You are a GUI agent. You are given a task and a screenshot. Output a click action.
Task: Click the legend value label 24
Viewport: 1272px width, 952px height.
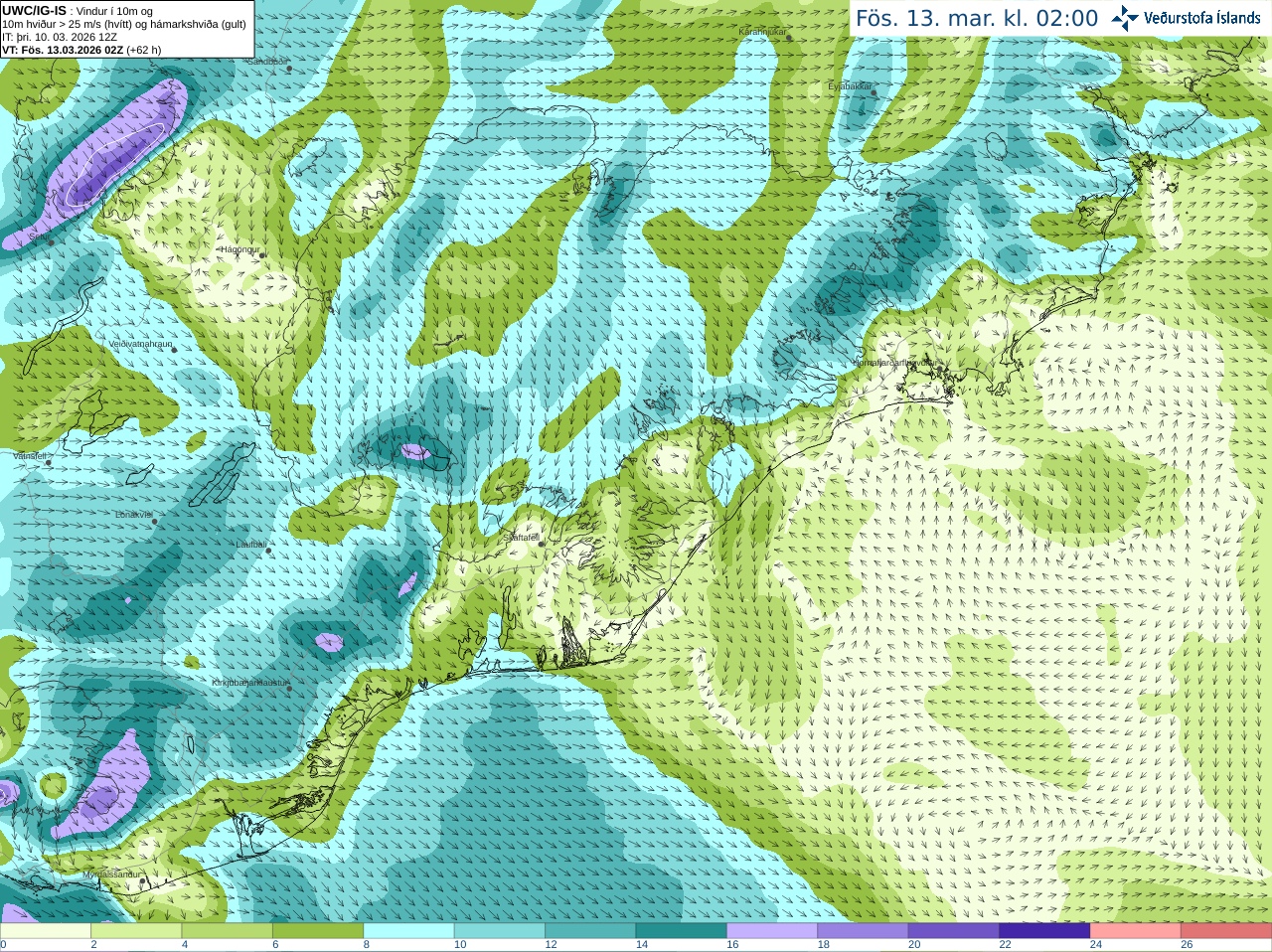click(x=1096, y=945)
